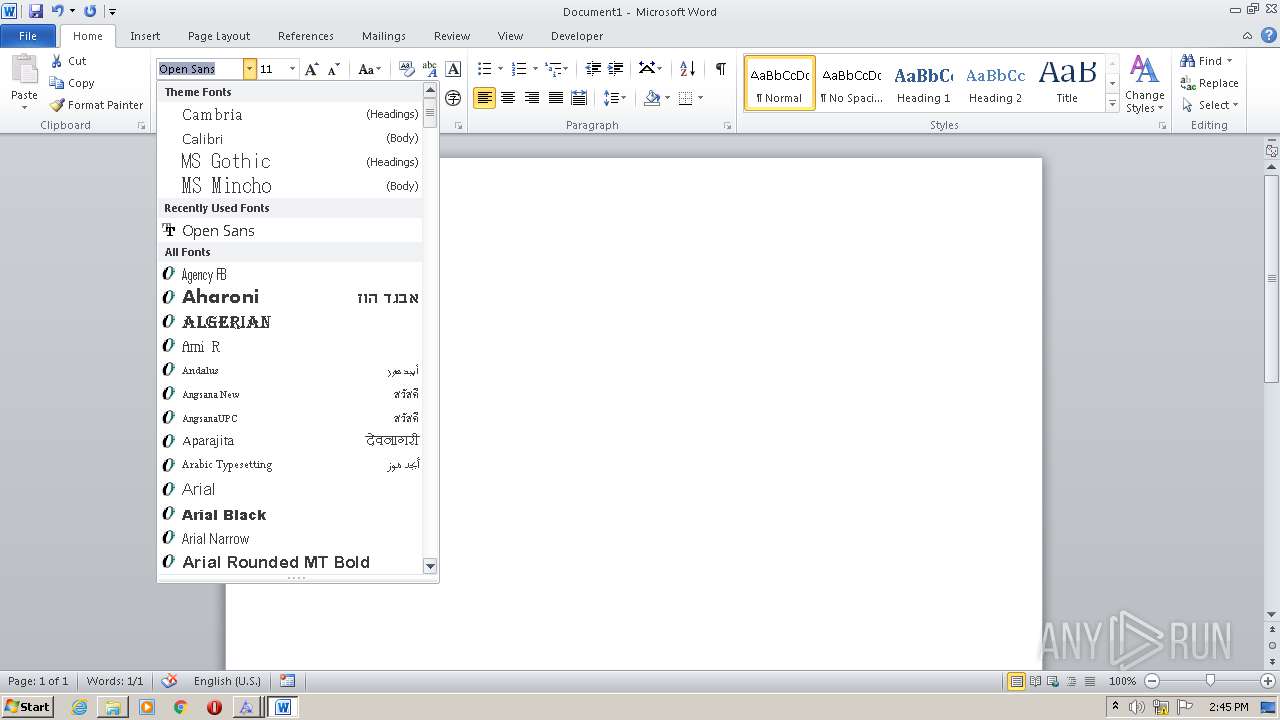Click Increase Indent icon
The height and width of the screenshot is (720, 1280).
pos(616,69)
